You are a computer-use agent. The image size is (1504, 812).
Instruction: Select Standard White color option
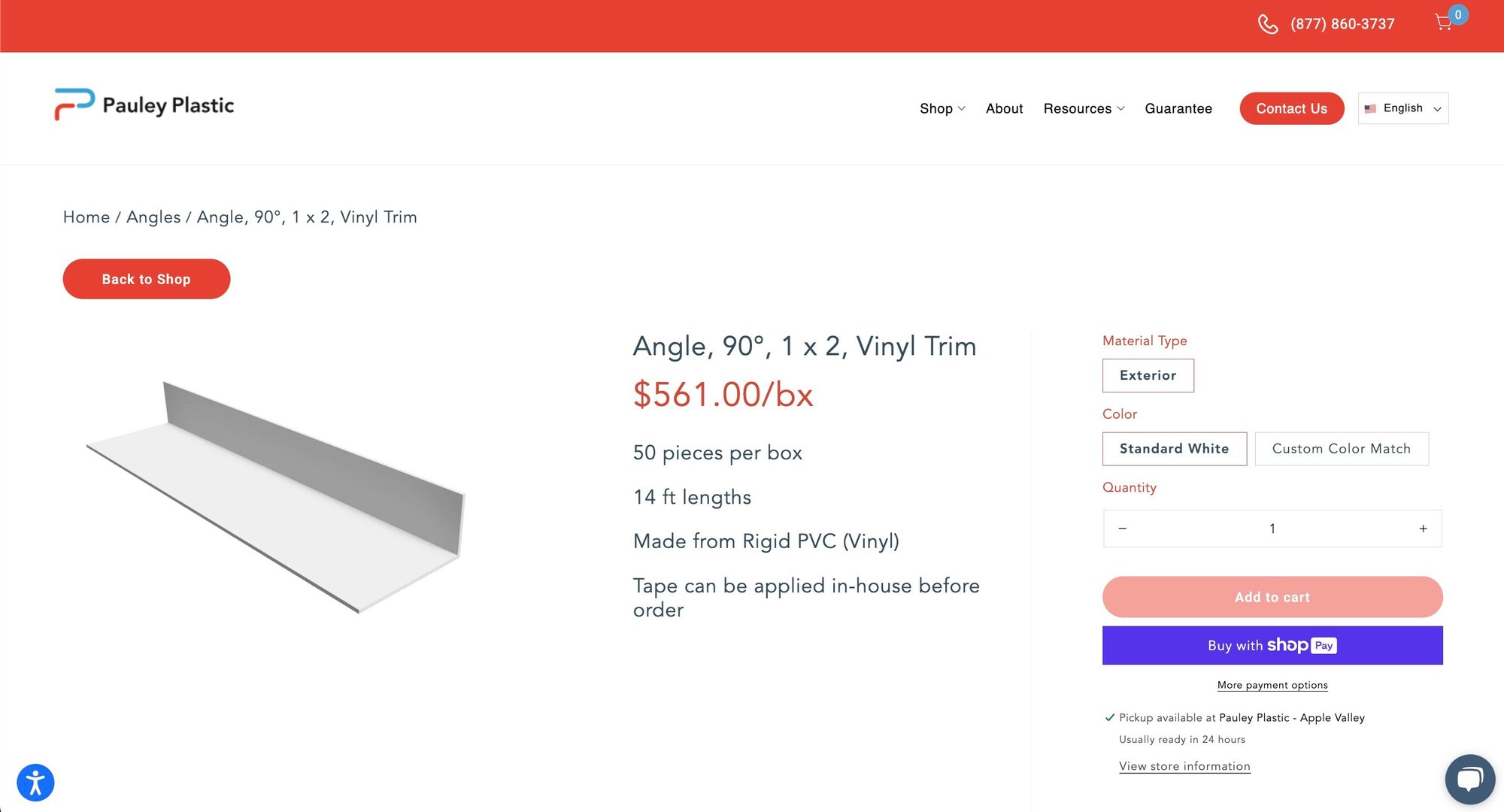pos(1174,449)
